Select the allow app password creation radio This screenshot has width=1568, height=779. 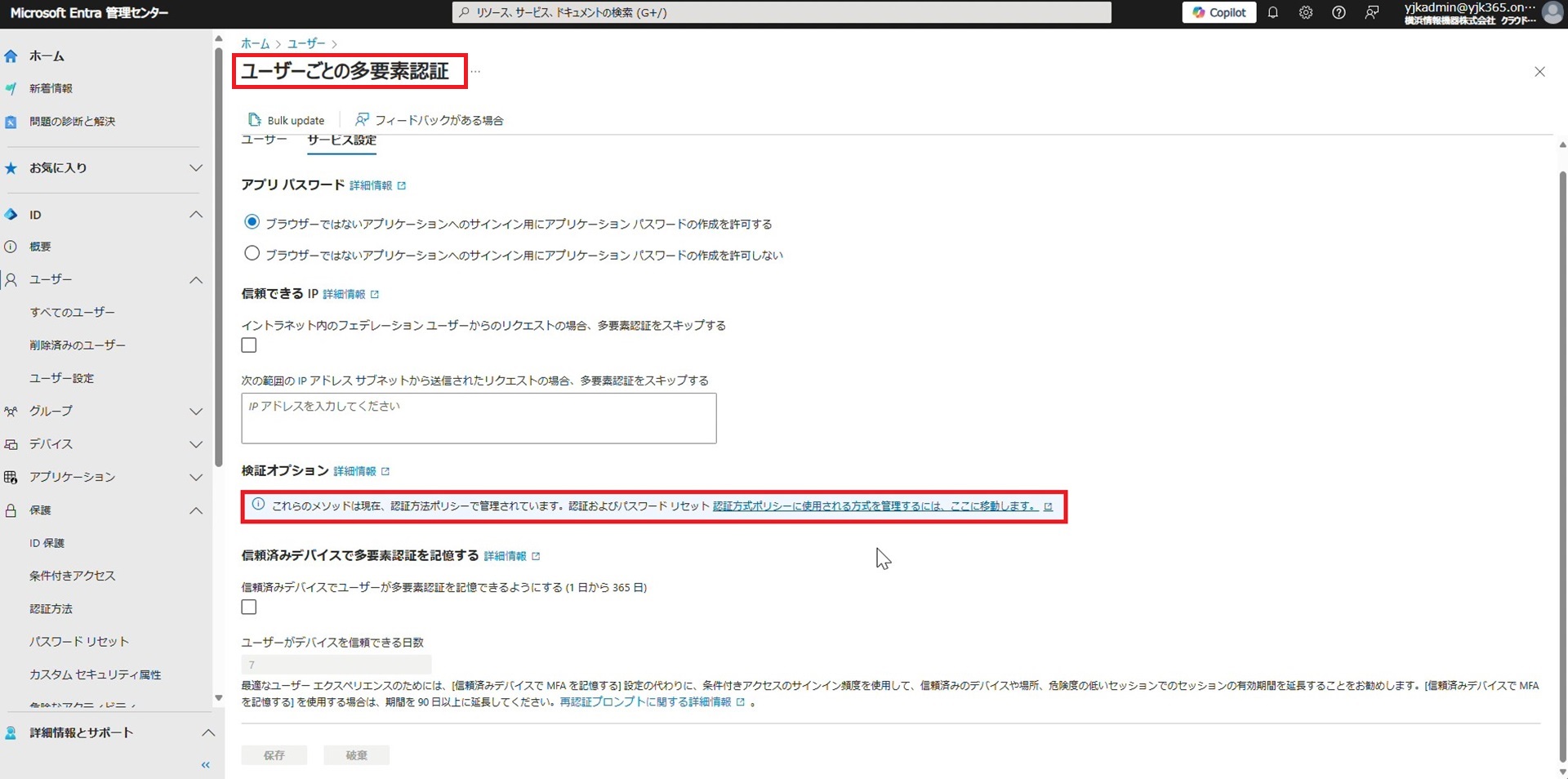pos(252,222)
